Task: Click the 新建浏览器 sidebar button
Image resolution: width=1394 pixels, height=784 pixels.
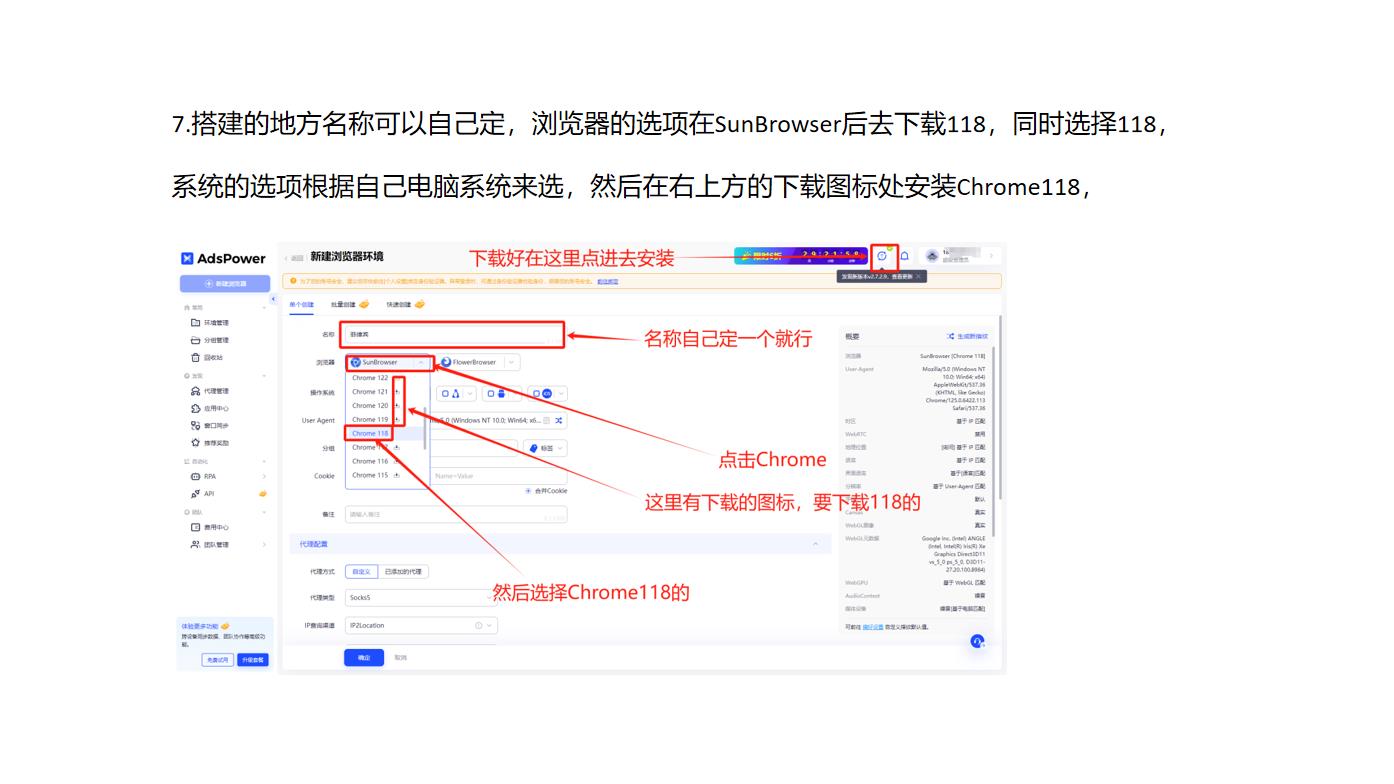Action: click(x=225, y=284)
